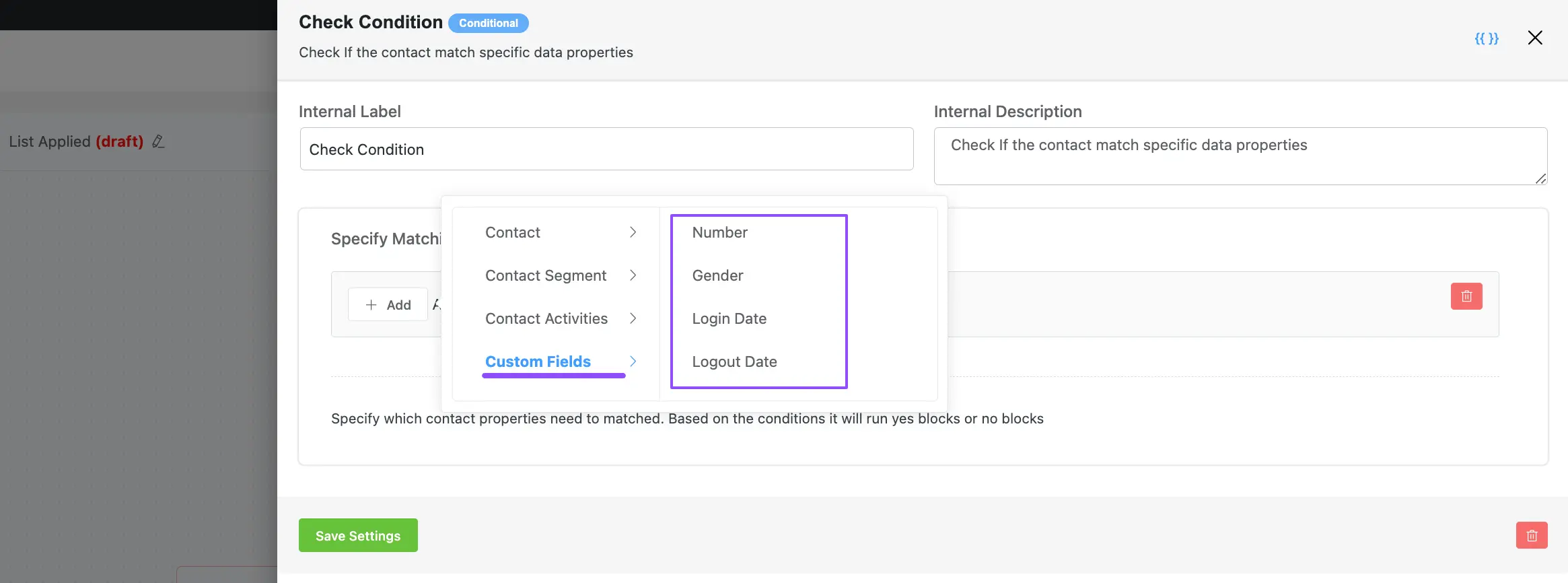
Task: Expand the chevron beside Custom Fields
Action: [x=633, y=362]
